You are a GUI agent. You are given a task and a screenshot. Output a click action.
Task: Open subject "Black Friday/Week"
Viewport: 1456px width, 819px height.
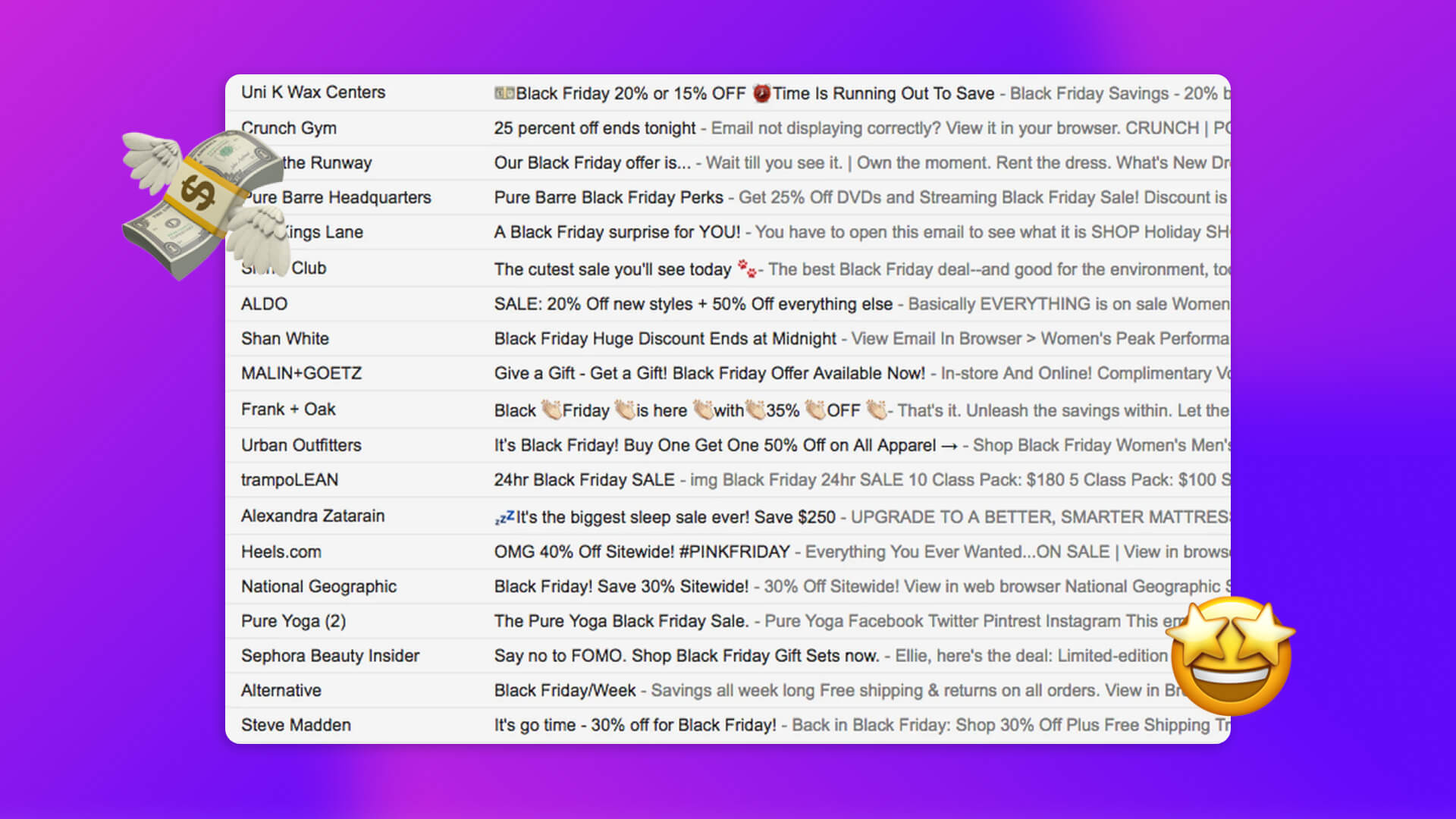(x=565, y=690)
